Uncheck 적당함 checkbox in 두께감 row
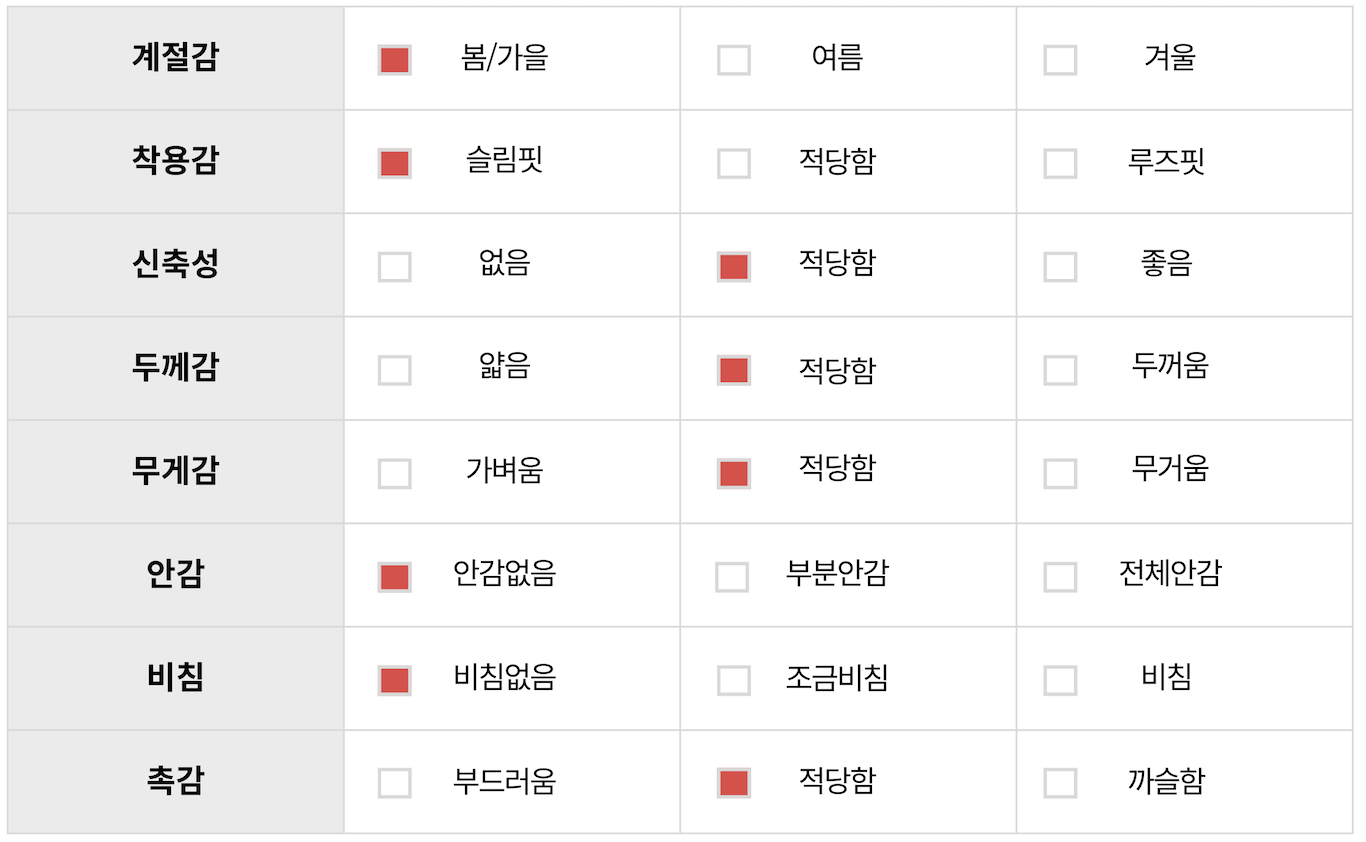The width and height of the screenshot is (1366, 842). [734, 370]
